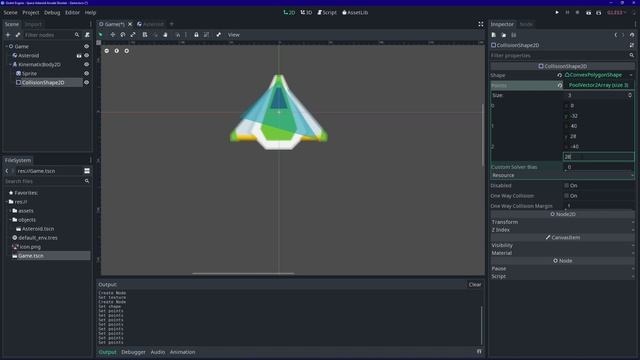Toggle visibility of Sprite node

point(87,73)
